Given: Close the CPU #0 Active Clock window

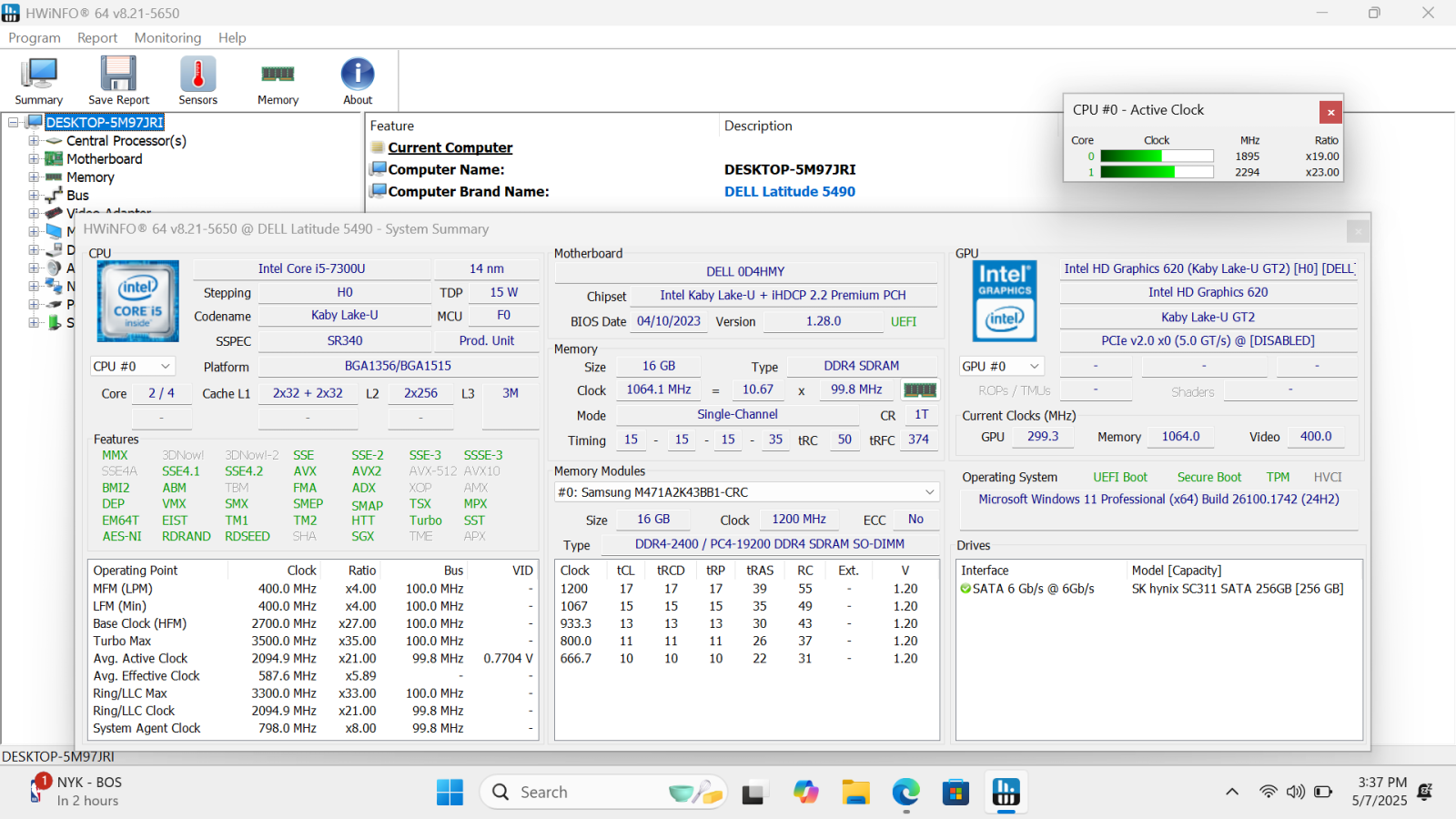Looking at the screenshot, I should [x=1330, y=112].
